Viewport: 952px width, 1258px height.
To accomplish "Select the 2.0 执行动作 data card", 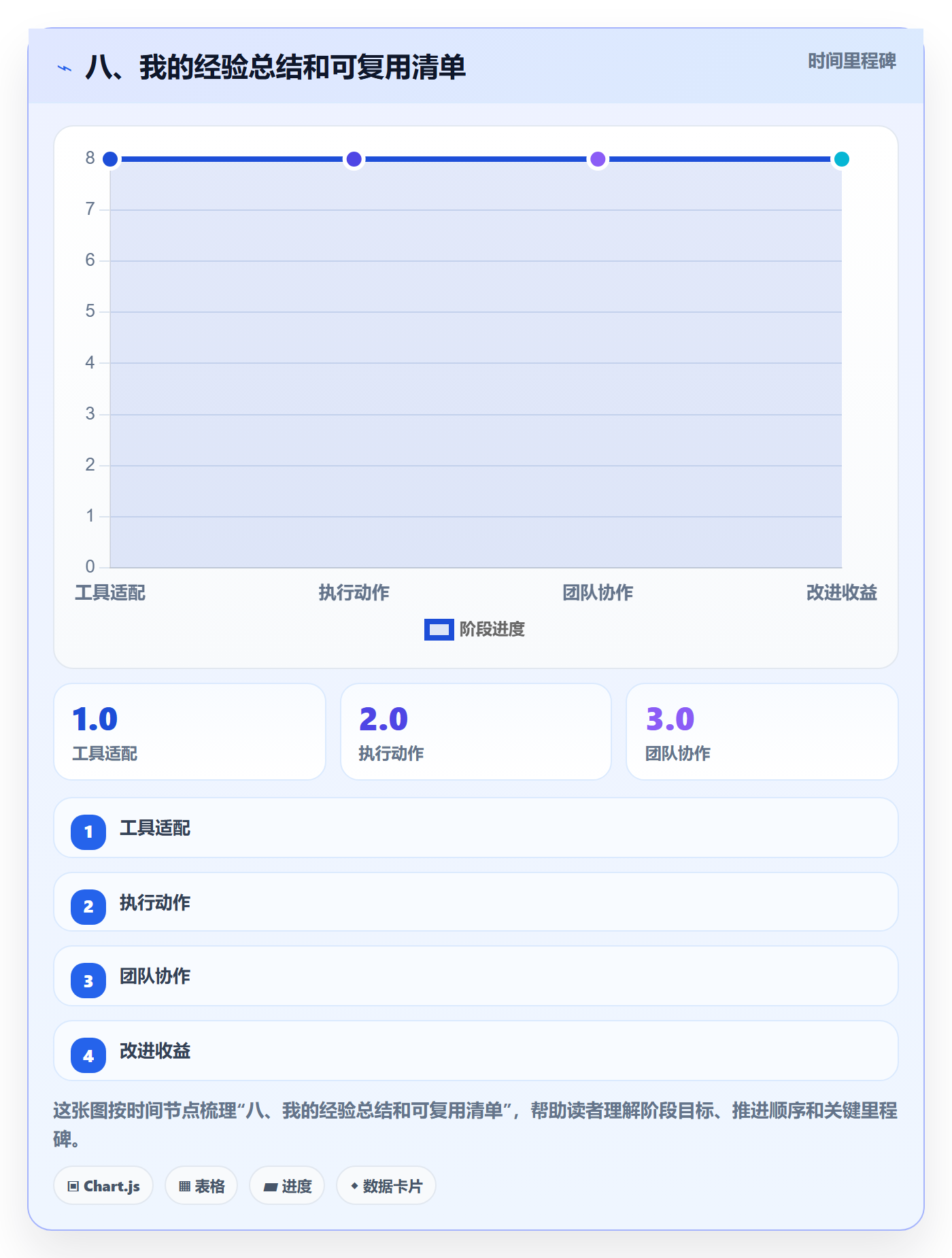I will 476,732.
